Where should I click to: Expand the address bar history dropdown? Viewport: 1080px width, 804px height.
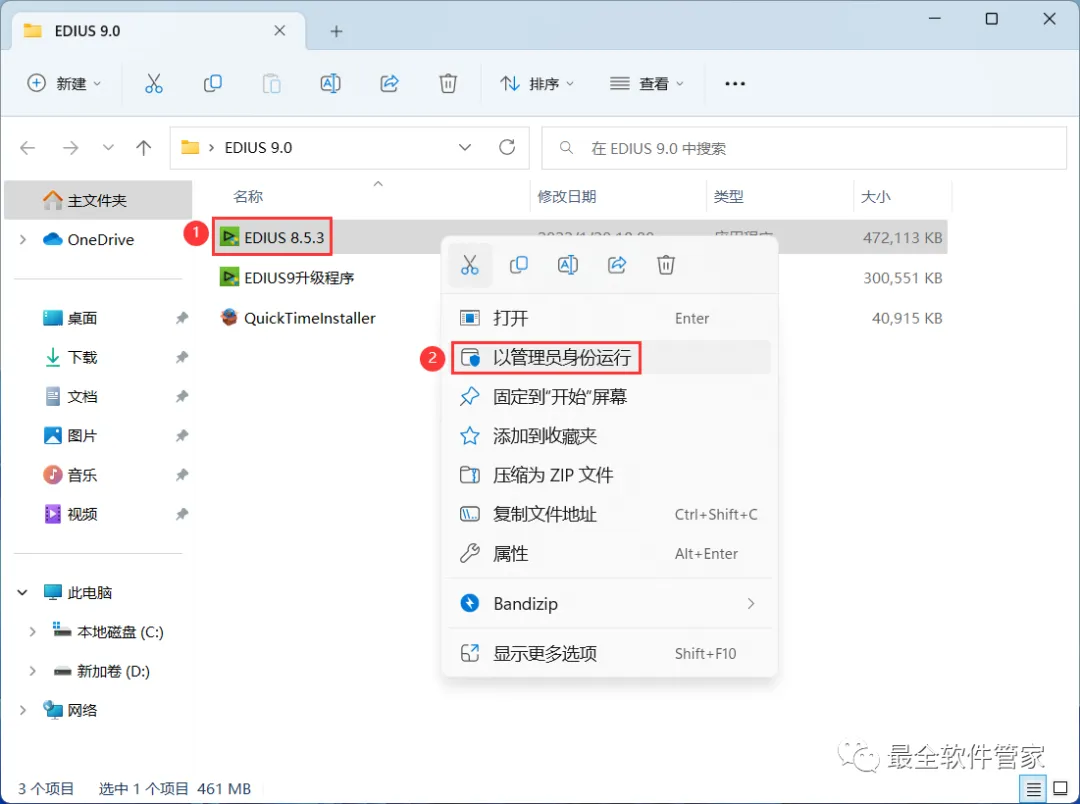[x=465, y=147]
